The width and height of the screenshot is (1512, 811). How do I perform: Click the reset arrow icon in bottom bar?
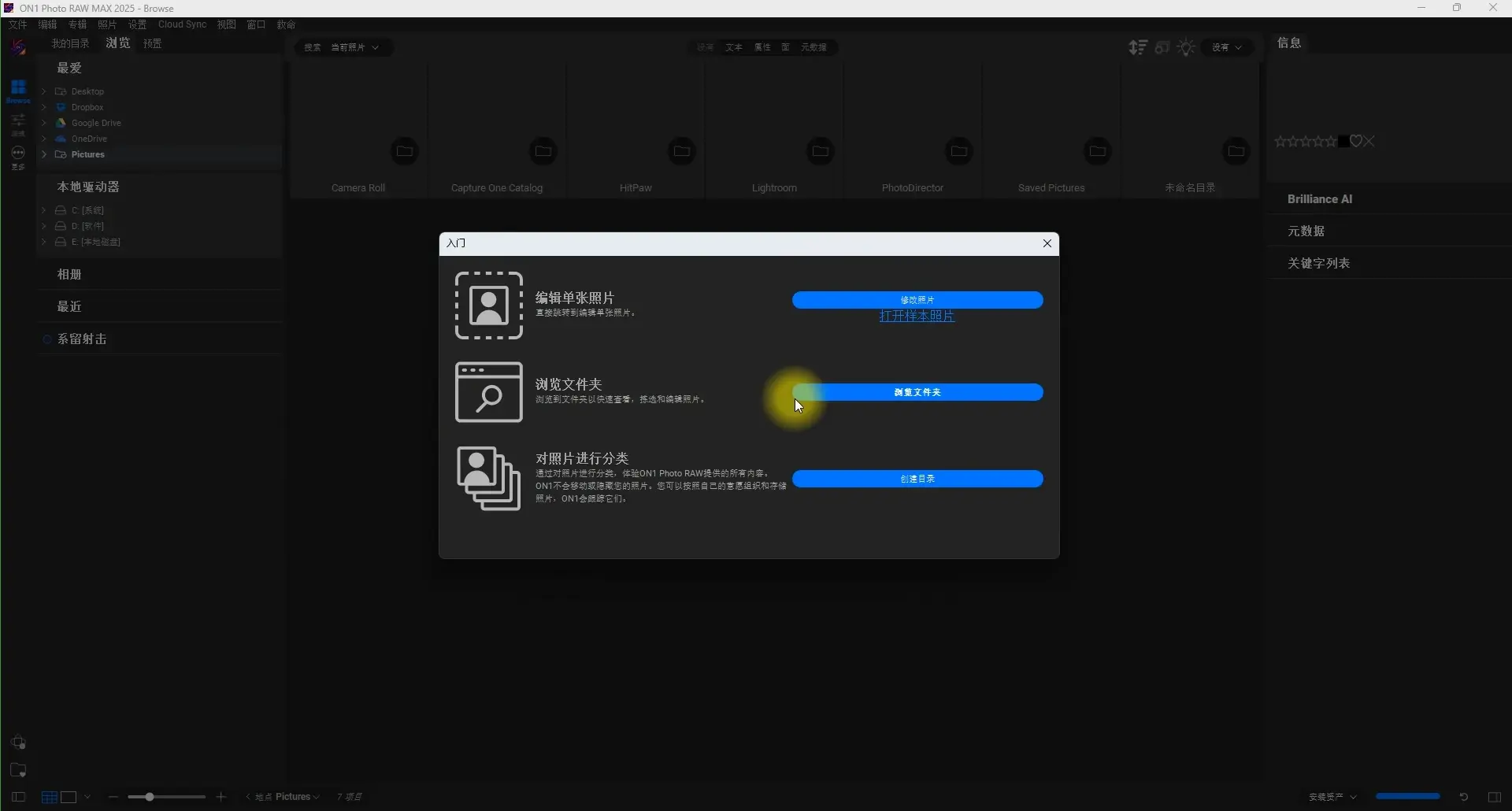click(x=1463, y=797)
